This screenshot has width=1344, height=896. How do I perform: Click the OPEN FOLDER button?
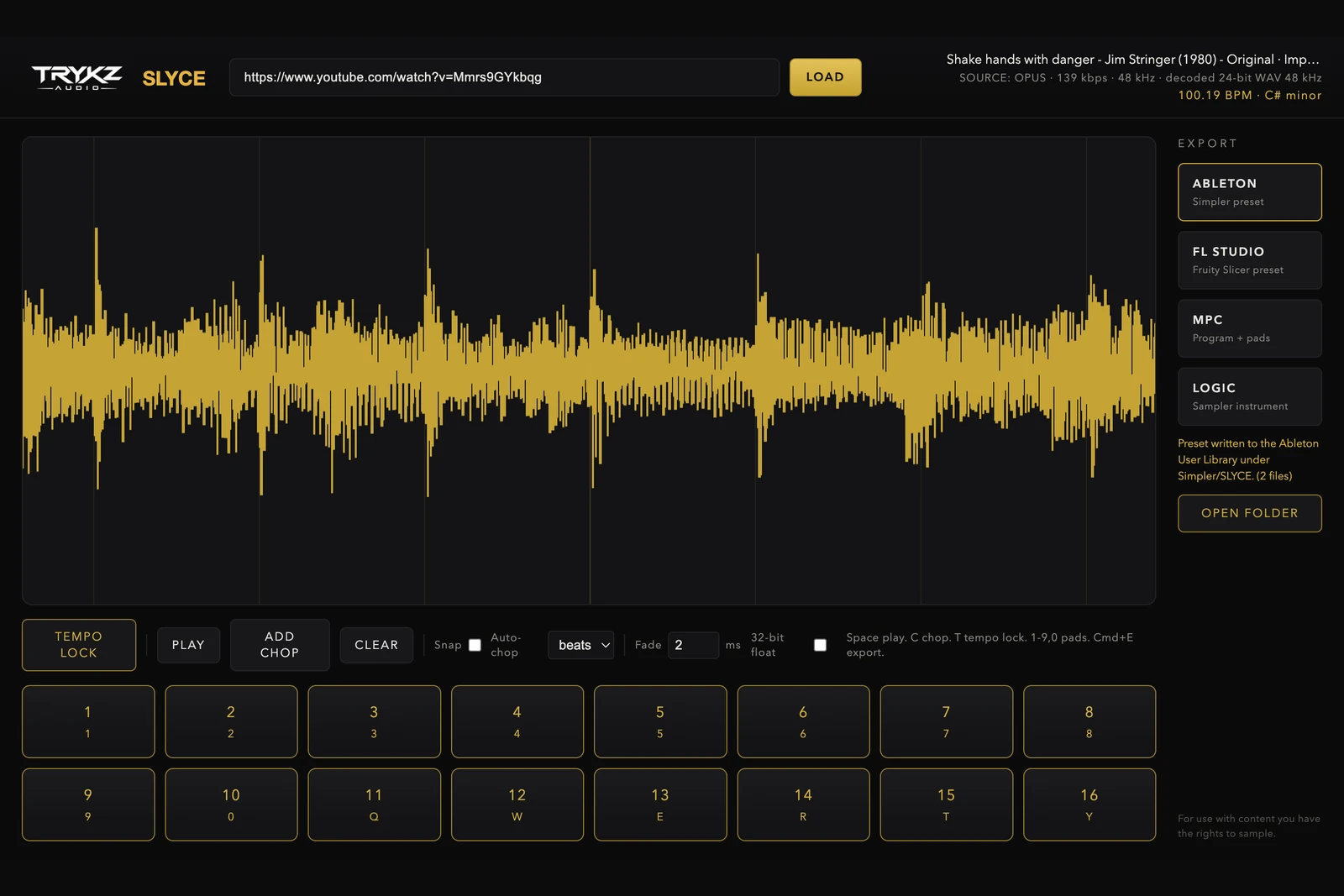click(1249, 513)
